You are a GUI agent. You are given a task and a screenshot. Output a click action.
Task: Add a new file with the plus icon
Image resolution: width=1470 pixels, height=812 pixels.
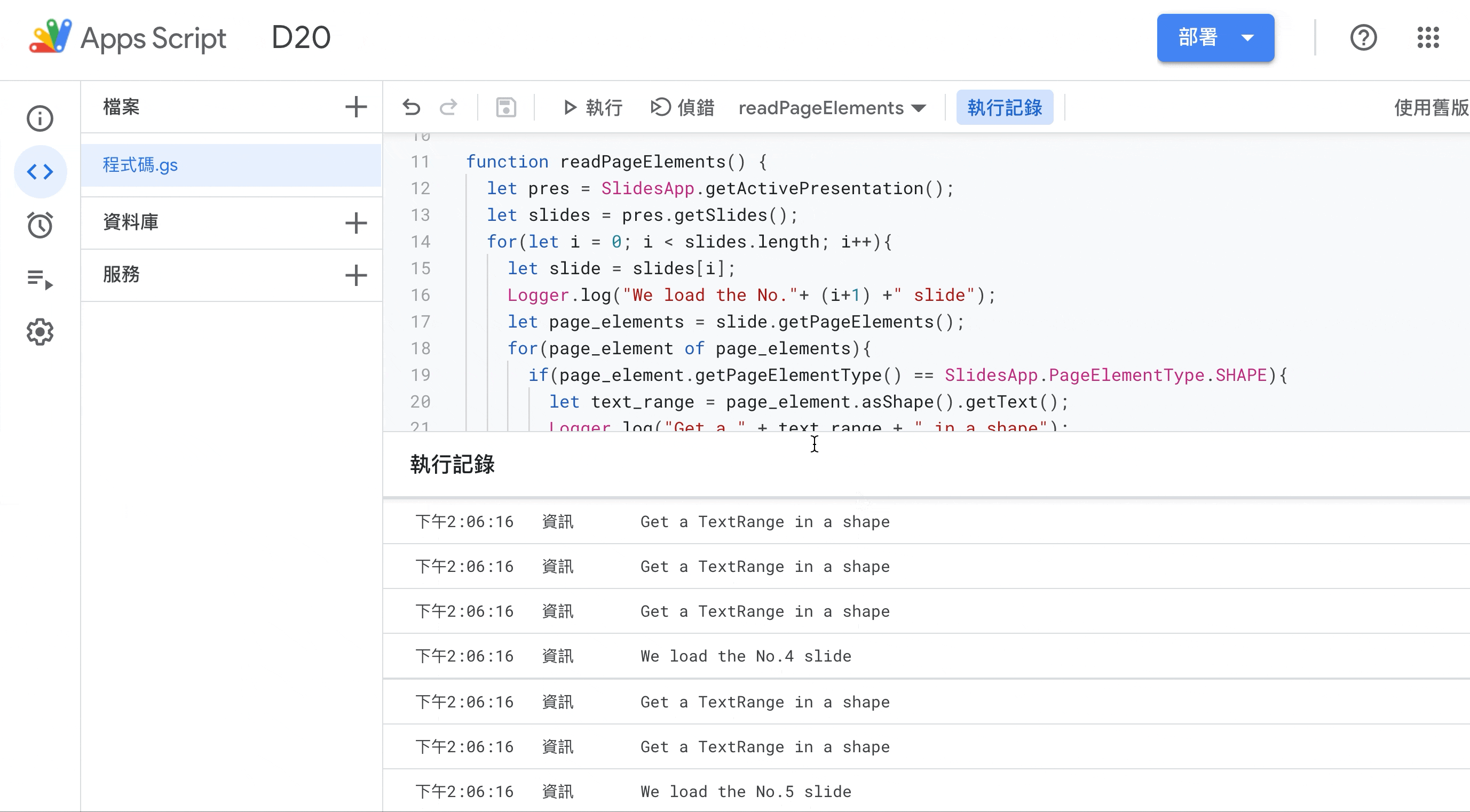tap(356, 107)
